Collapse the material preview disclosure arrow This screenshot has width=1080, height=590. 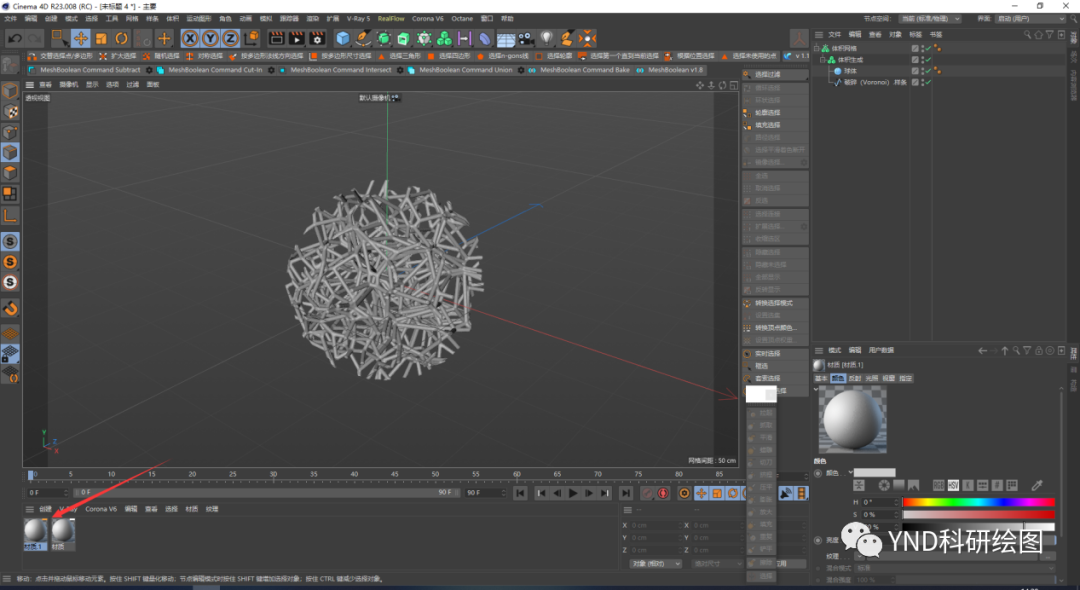(x=816, y=390)
